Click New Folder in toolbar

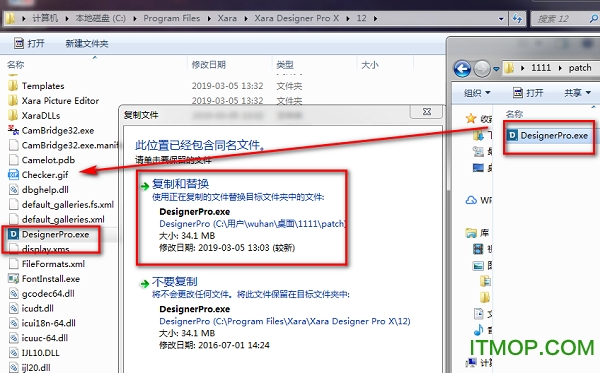coord(86,44)
